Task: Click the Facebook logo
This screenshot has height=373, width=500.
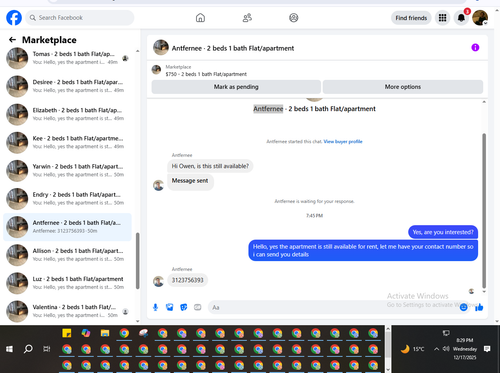Action: [x=14, y=18]
